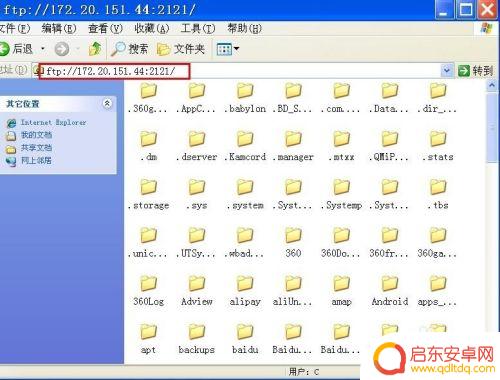Select the apt folder
Screen dimensions: 500x380
[x=148, y=339]
